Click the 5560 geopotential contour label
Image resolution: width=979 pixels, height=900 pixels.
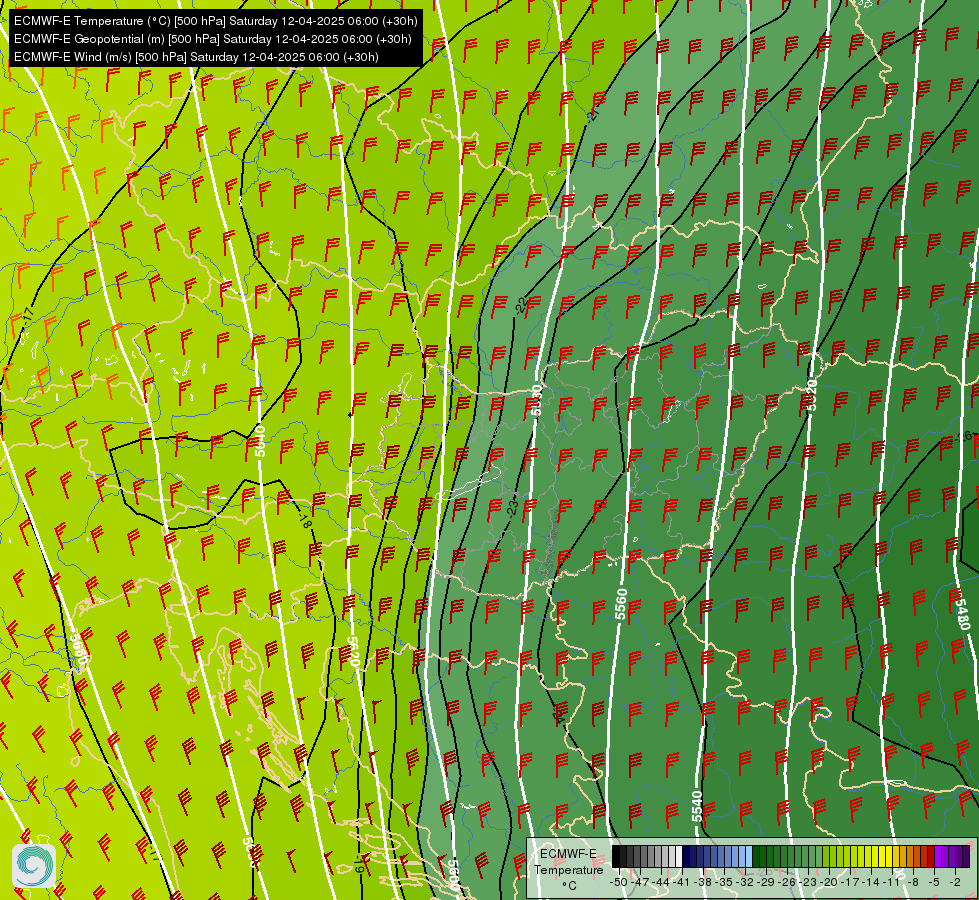pyautogui.click(x=621, y=604)
